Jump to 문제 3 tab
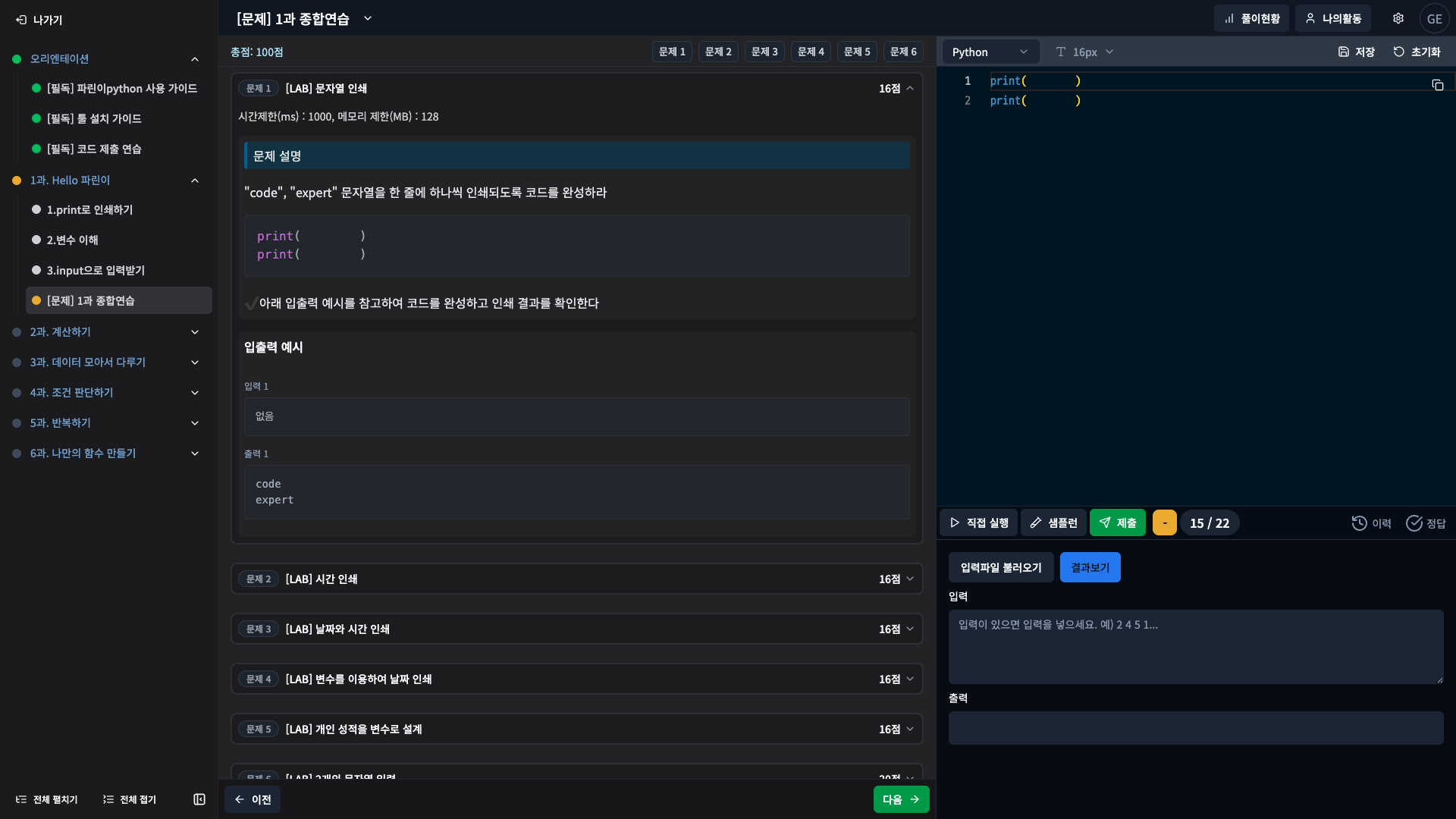This screenshot has height=819, width=1456. coord(764,52)
